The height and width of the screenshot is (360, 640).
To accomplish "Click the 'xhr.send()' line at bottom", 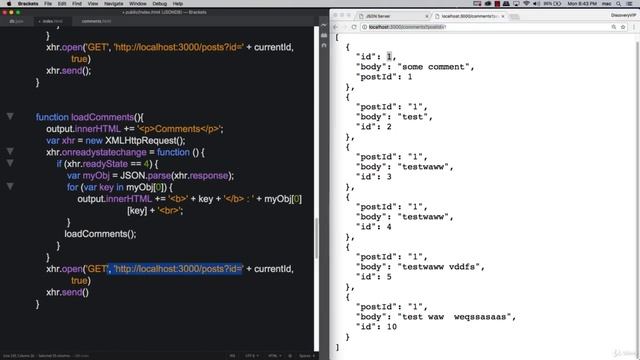I will (67, 292).
